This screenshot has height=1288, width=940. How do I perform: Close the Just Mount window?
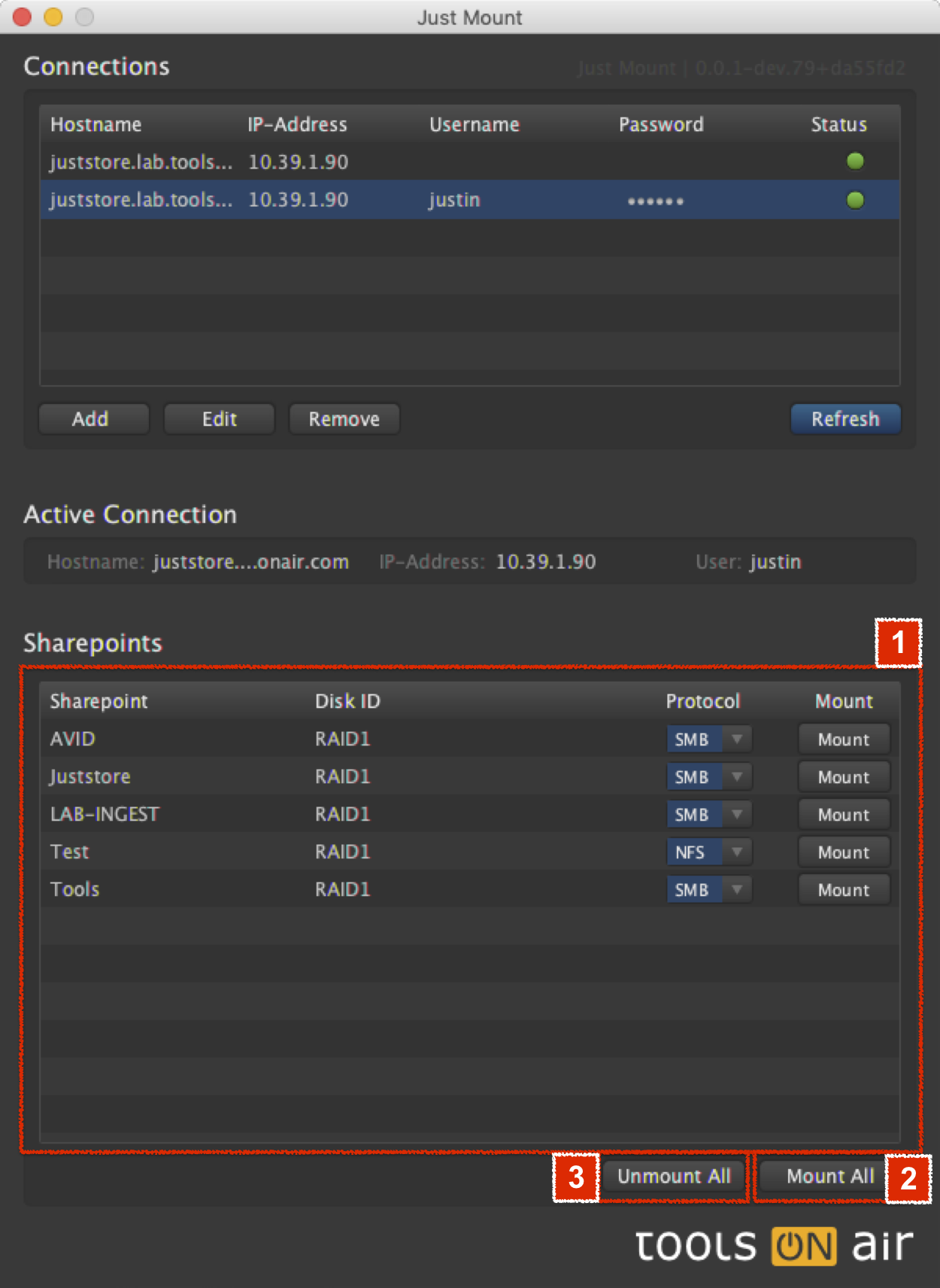(x=23, y=17)
